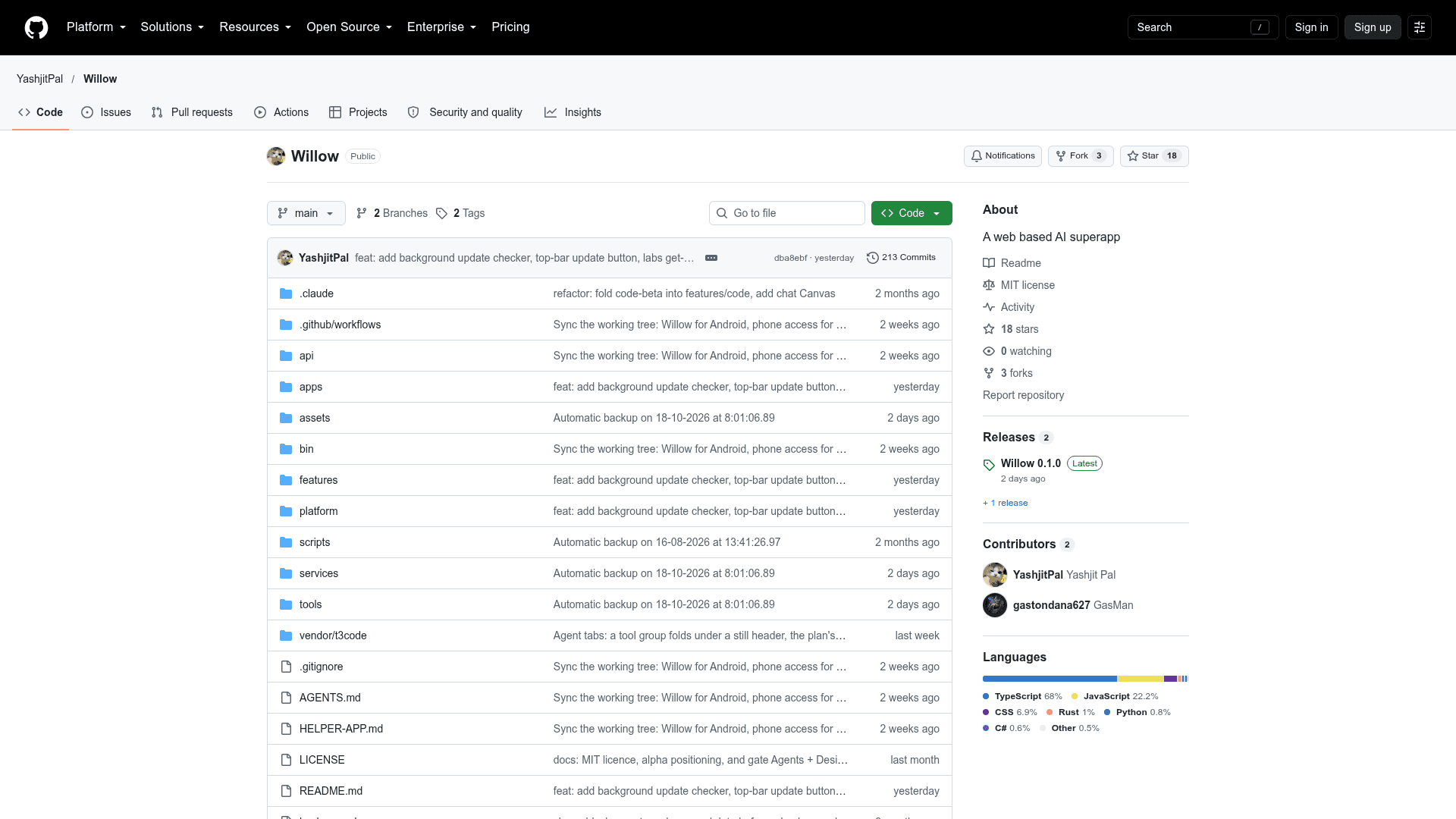Expand the Open Source menu
This screenshot has height=819, width=1456.
[349, 27]
